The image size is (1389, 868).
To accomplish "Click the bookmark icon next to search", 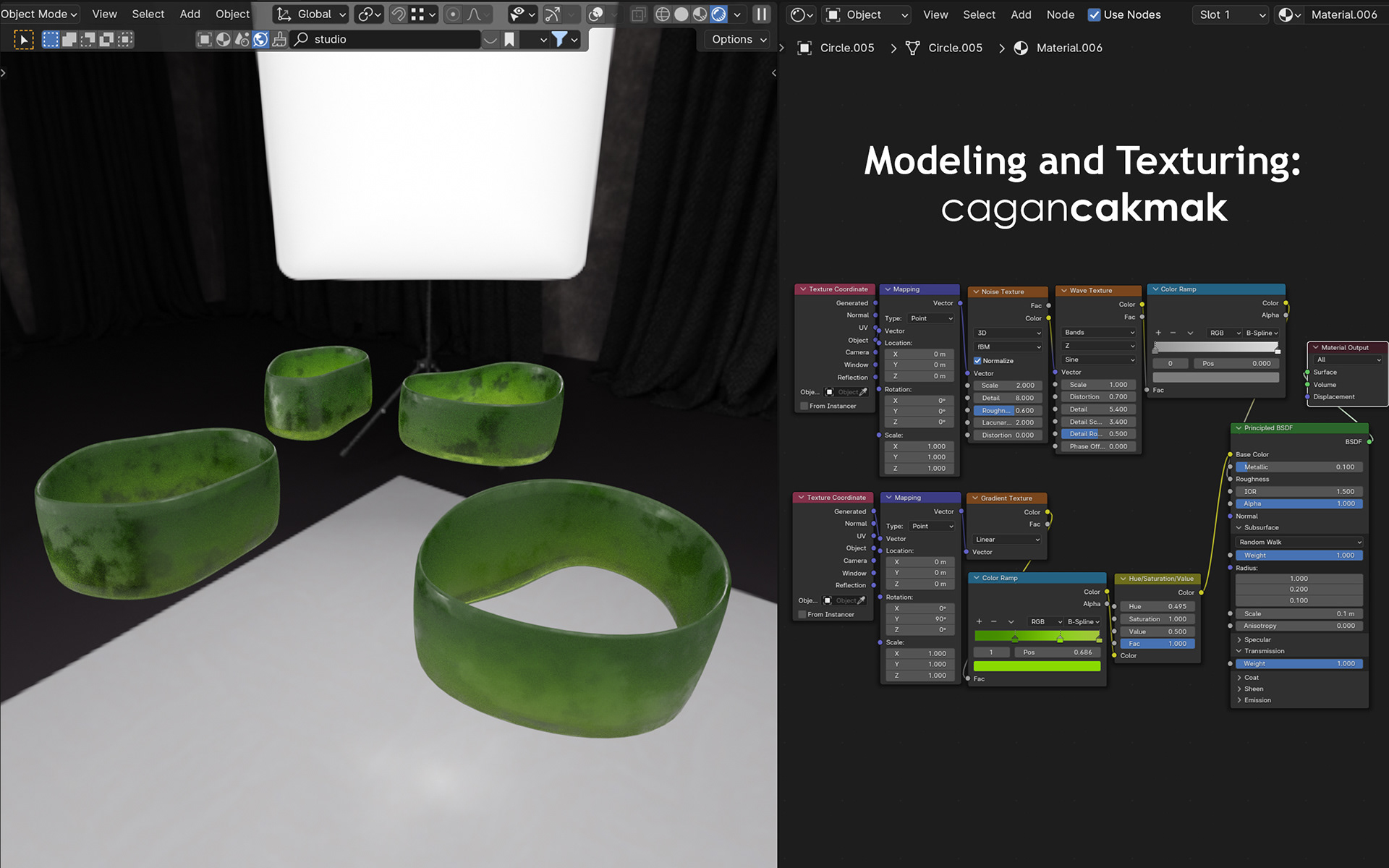I will [x=510, y=40].
